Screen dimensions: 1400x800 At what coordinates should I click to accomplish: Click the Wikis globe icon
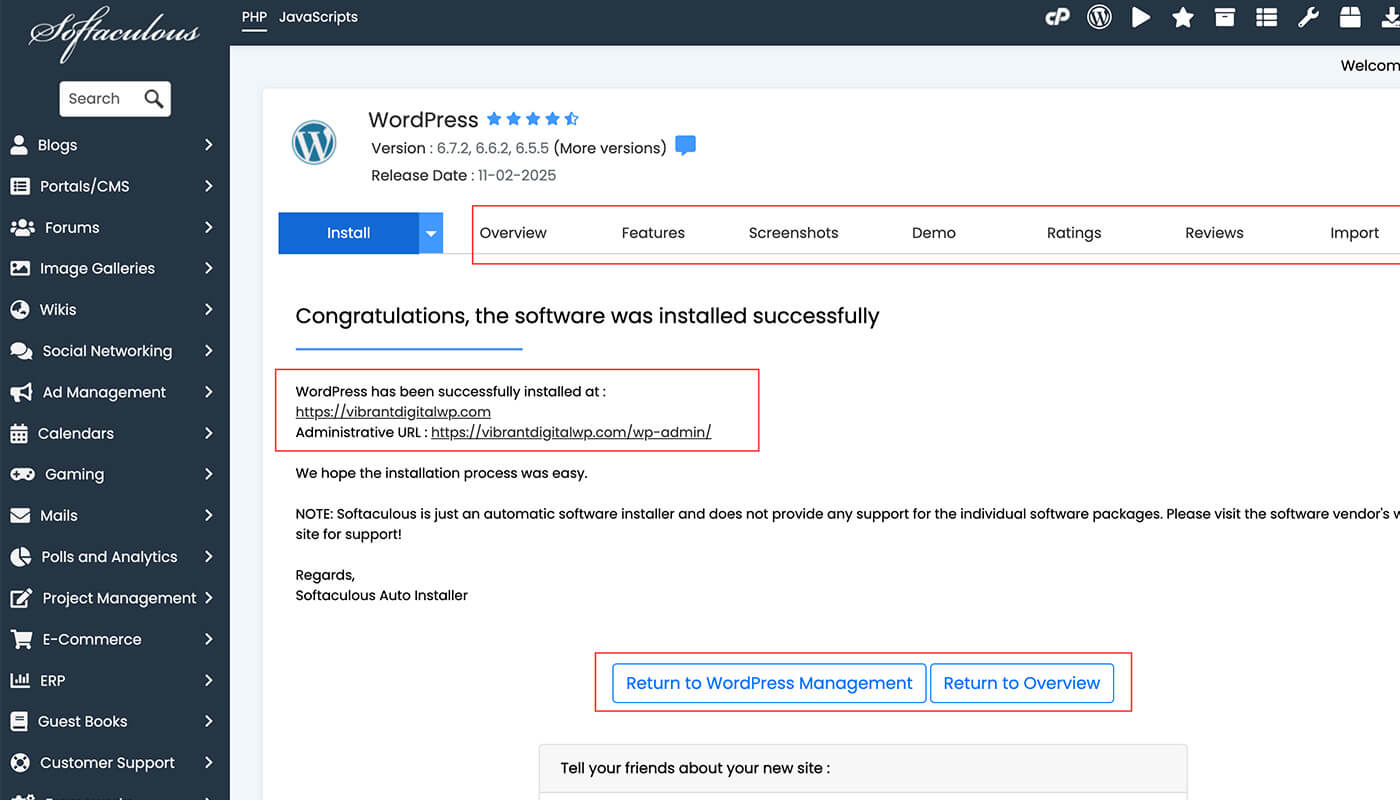tap(20, 309)
